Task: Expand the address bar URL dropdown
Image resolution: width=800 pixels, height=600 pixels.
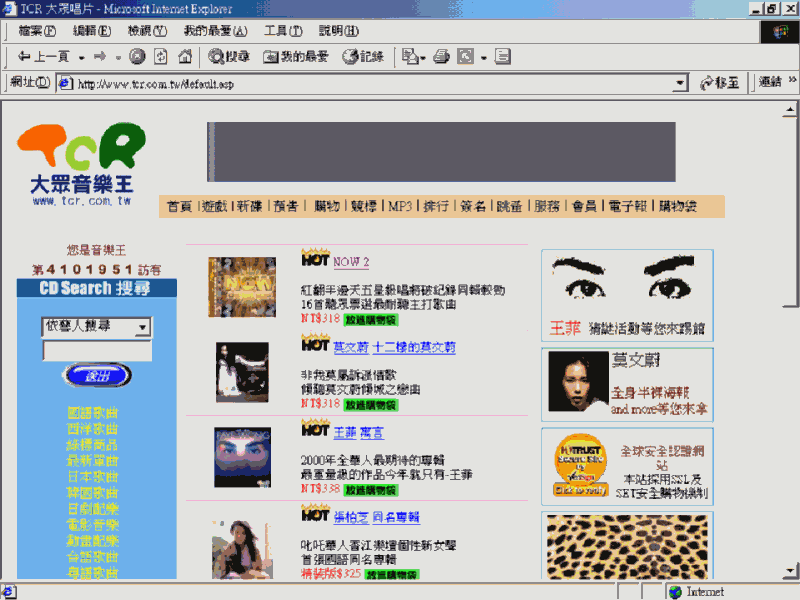Action: tap(681, 83)
